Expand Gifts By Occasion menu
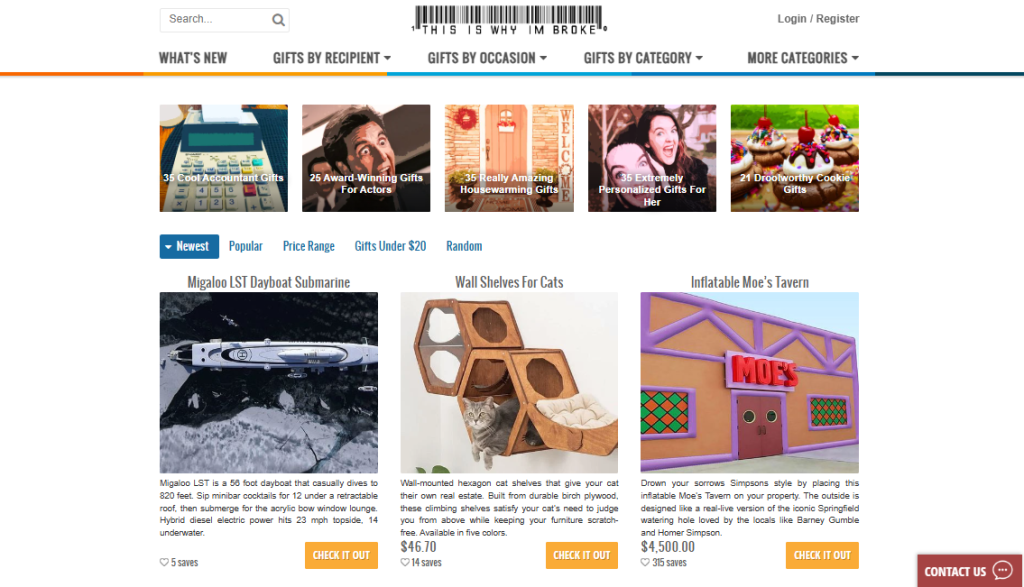 [487, 58]
